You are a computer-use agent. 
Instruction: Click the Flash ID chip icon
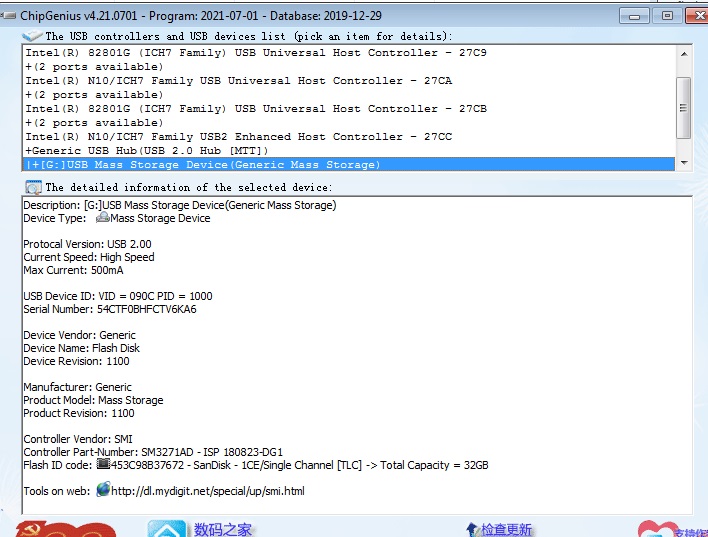click(103, 464)
